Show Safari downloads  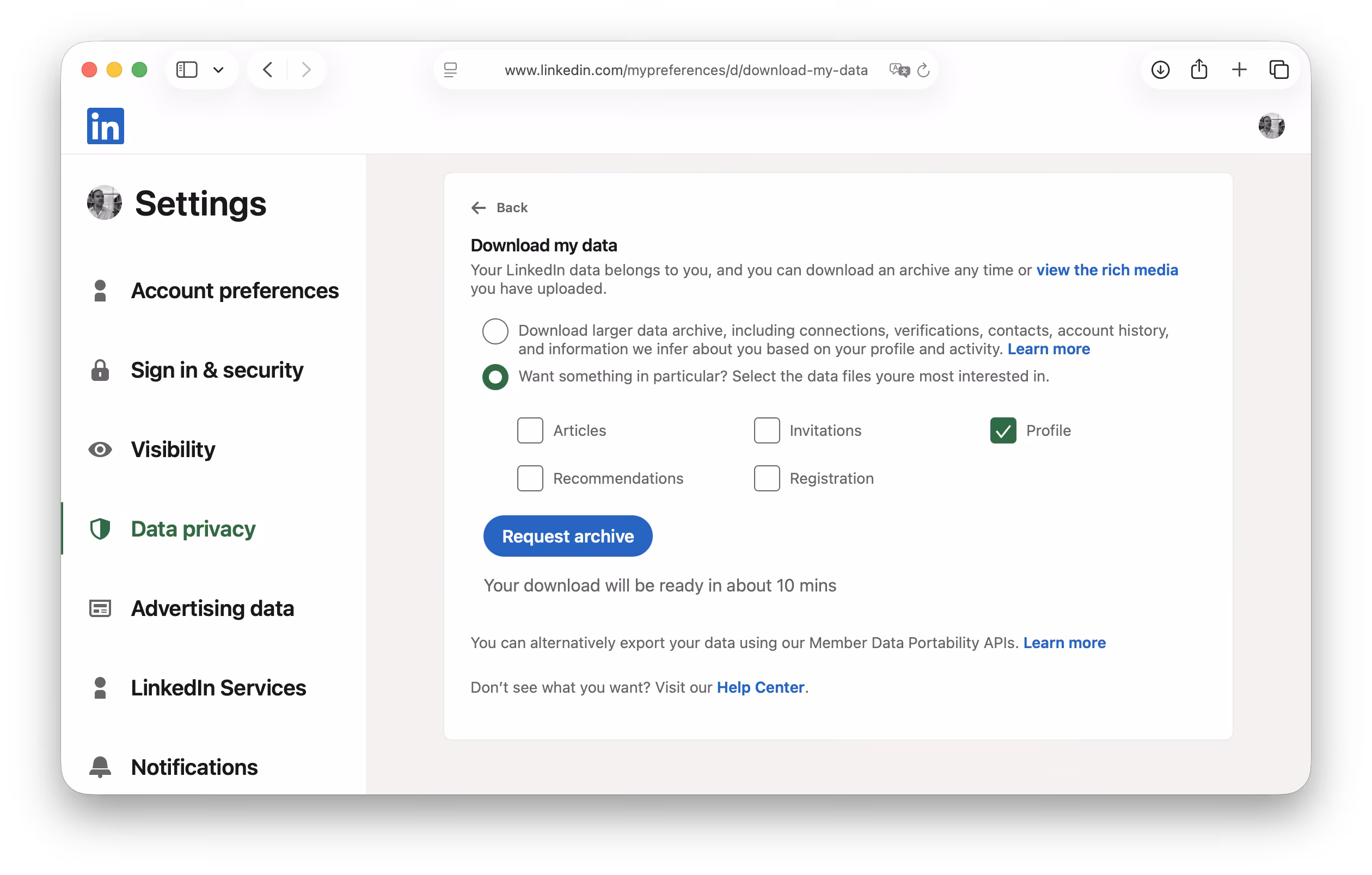[1161, 70]
